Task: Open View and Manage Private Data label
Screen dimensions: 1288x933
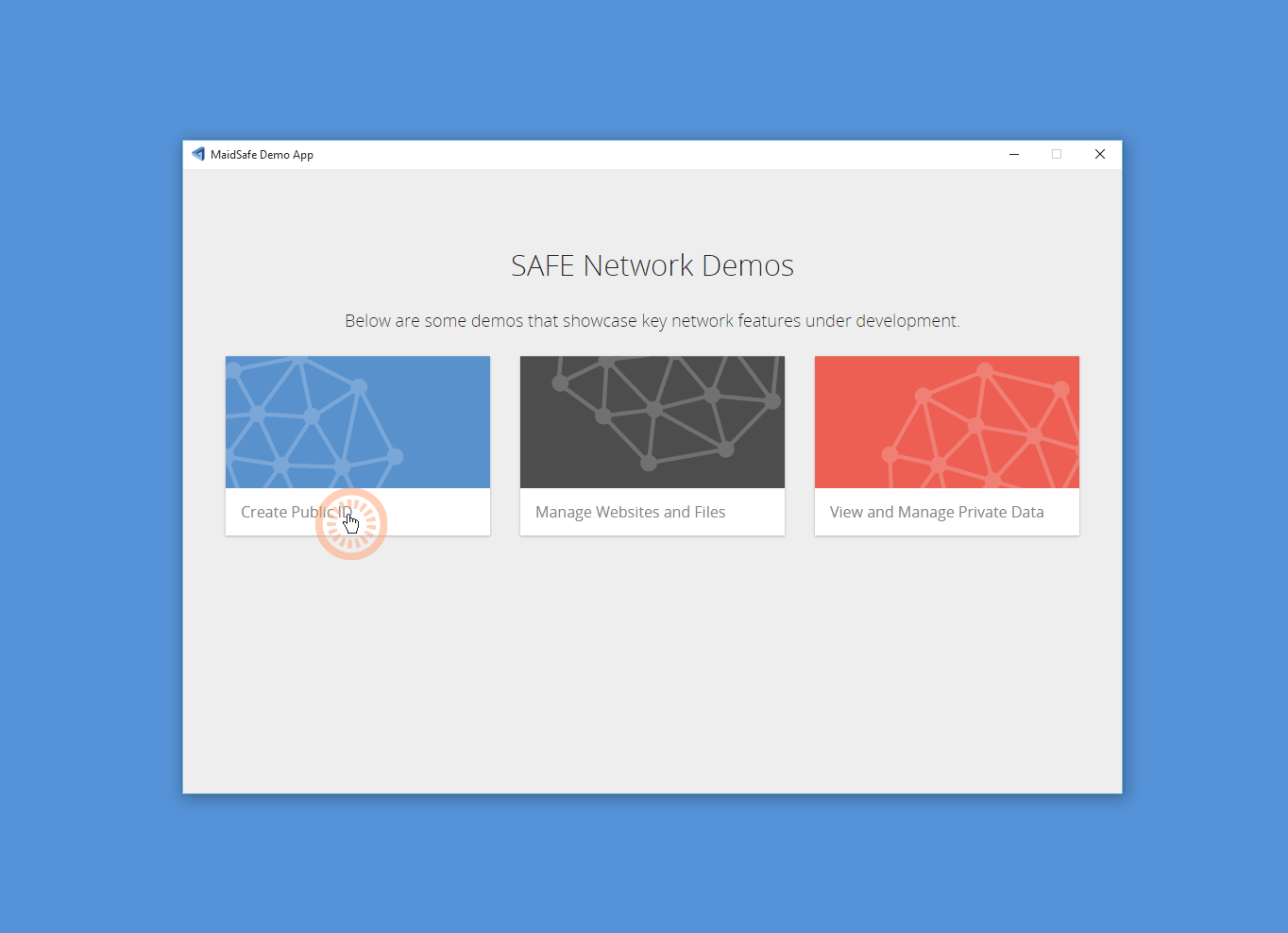Action: (x=937, y=512)
